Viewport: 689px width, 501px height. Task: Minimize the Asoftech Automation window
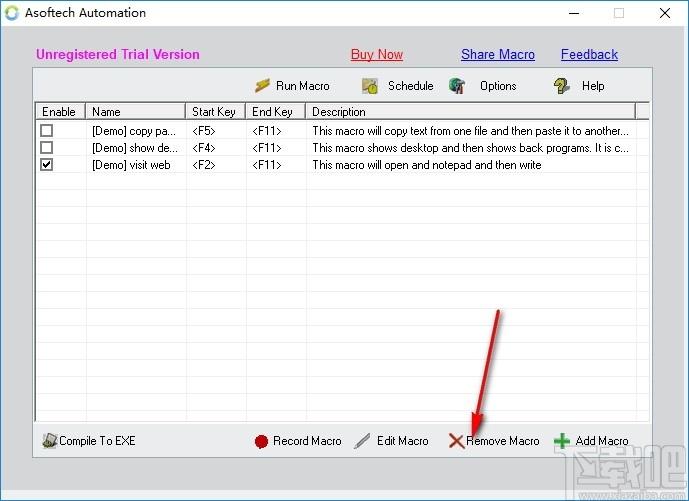point(574,13)
